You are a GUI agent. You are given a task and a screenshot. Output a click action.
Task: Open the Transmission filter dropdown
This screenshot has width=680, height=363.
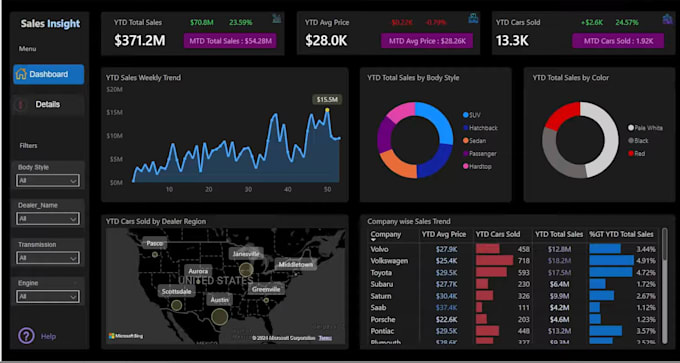[x=48, y=258]
